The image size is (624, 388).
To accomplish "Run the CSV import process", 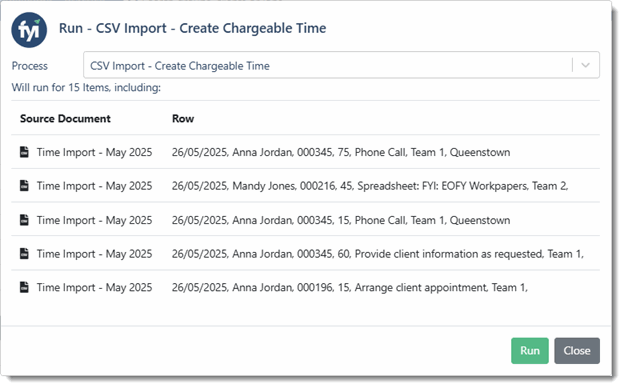I will pyautogui.click(x=530, y=351).
